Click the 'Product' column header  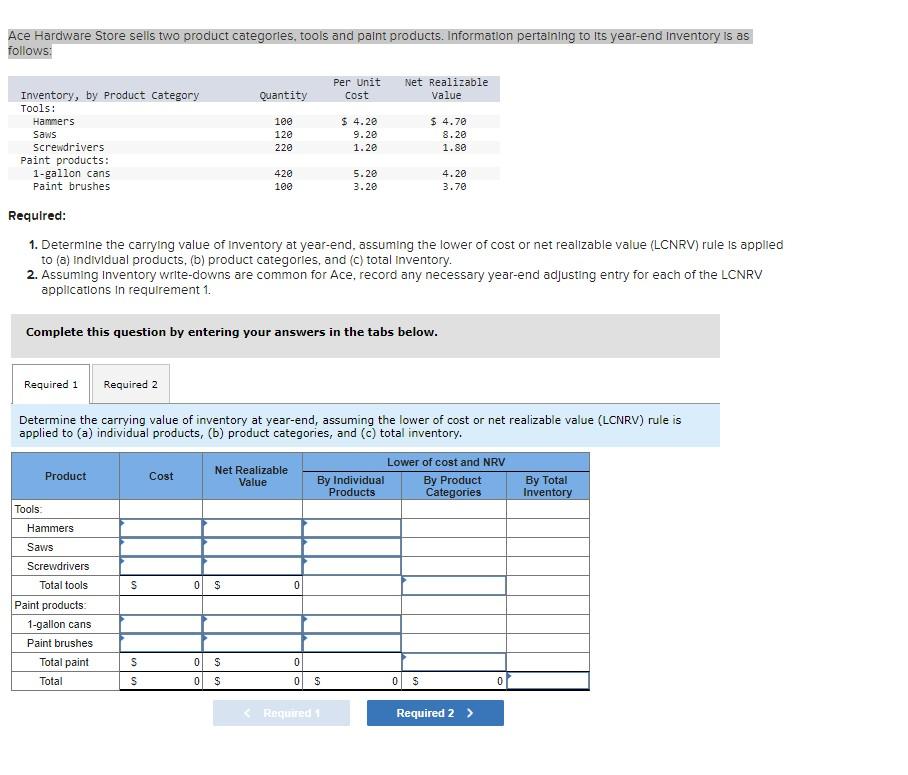(x=65, y=476)
